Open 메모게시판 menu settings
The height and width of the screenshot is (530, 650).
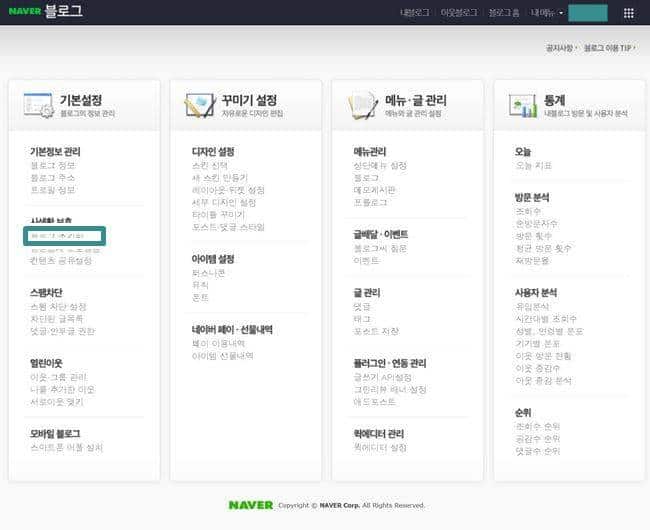[x=374, y=190]
